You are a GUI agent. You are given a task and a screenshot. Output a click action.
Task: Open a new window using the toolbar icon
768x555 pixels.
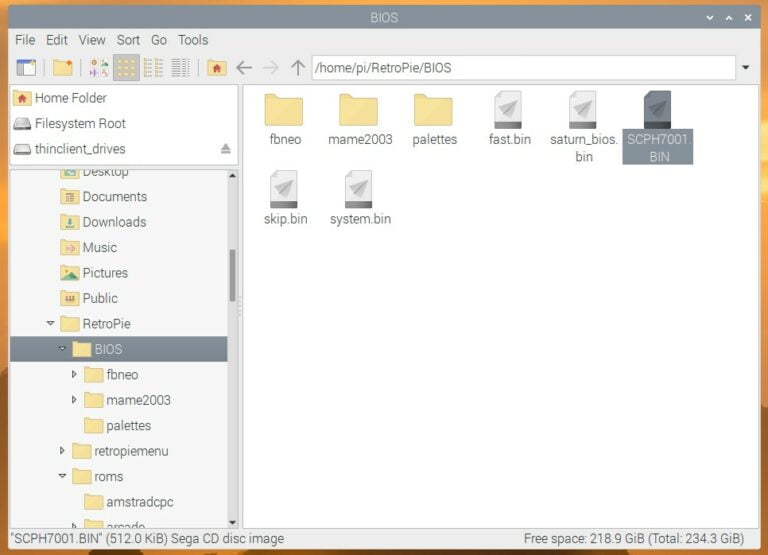pos(27,68)
